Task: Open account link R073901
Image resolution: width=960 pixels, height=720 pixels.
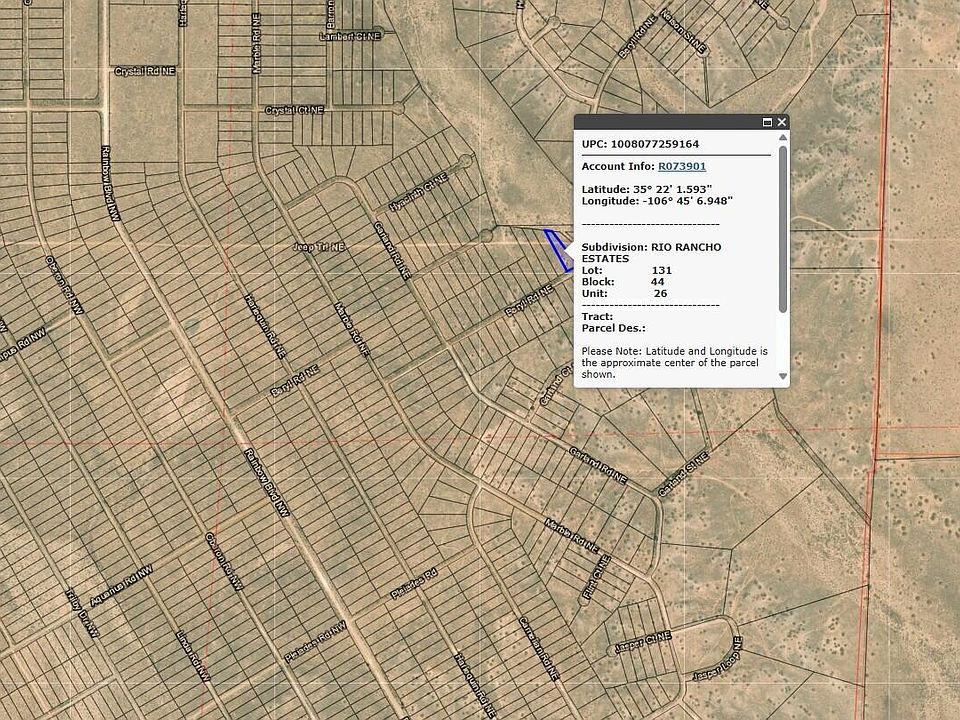Action: 682,167
